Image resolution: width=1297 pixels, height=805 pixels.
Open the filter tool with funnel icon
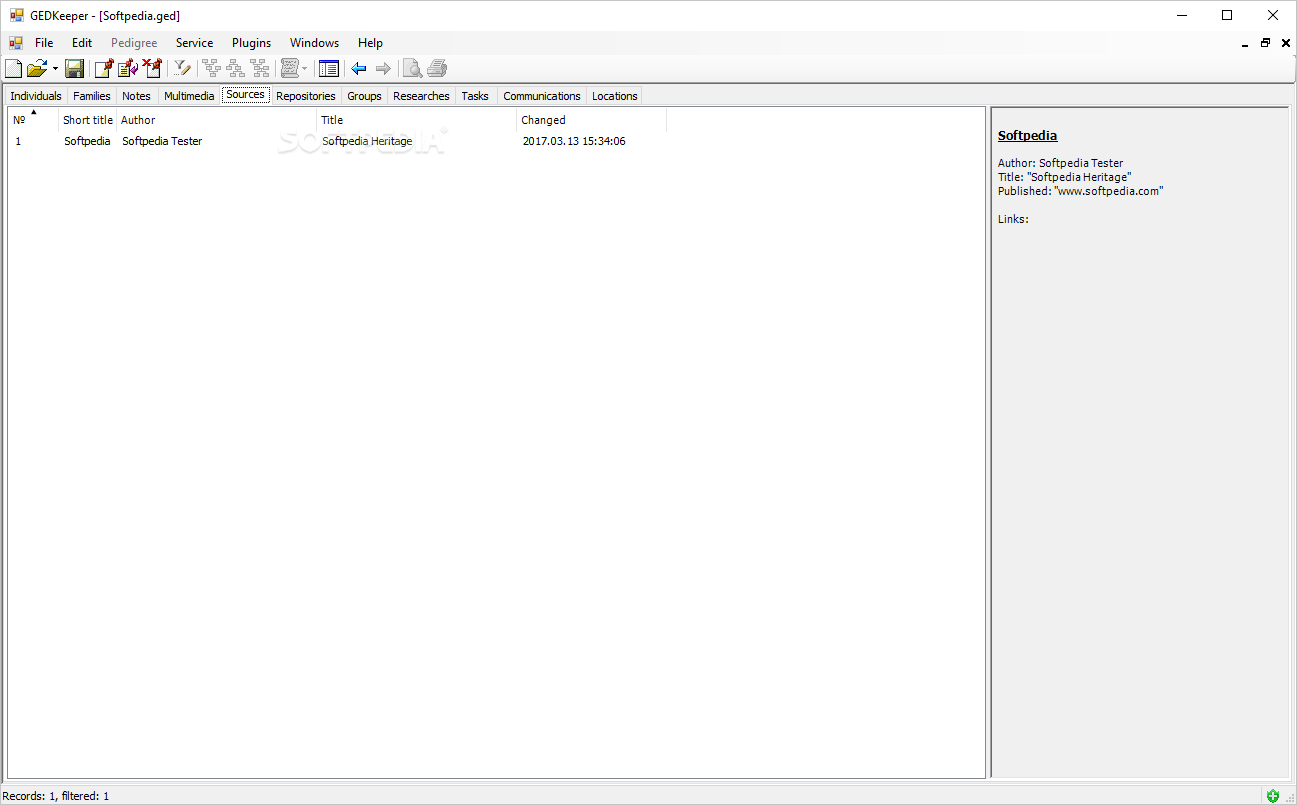coord(181,69)
